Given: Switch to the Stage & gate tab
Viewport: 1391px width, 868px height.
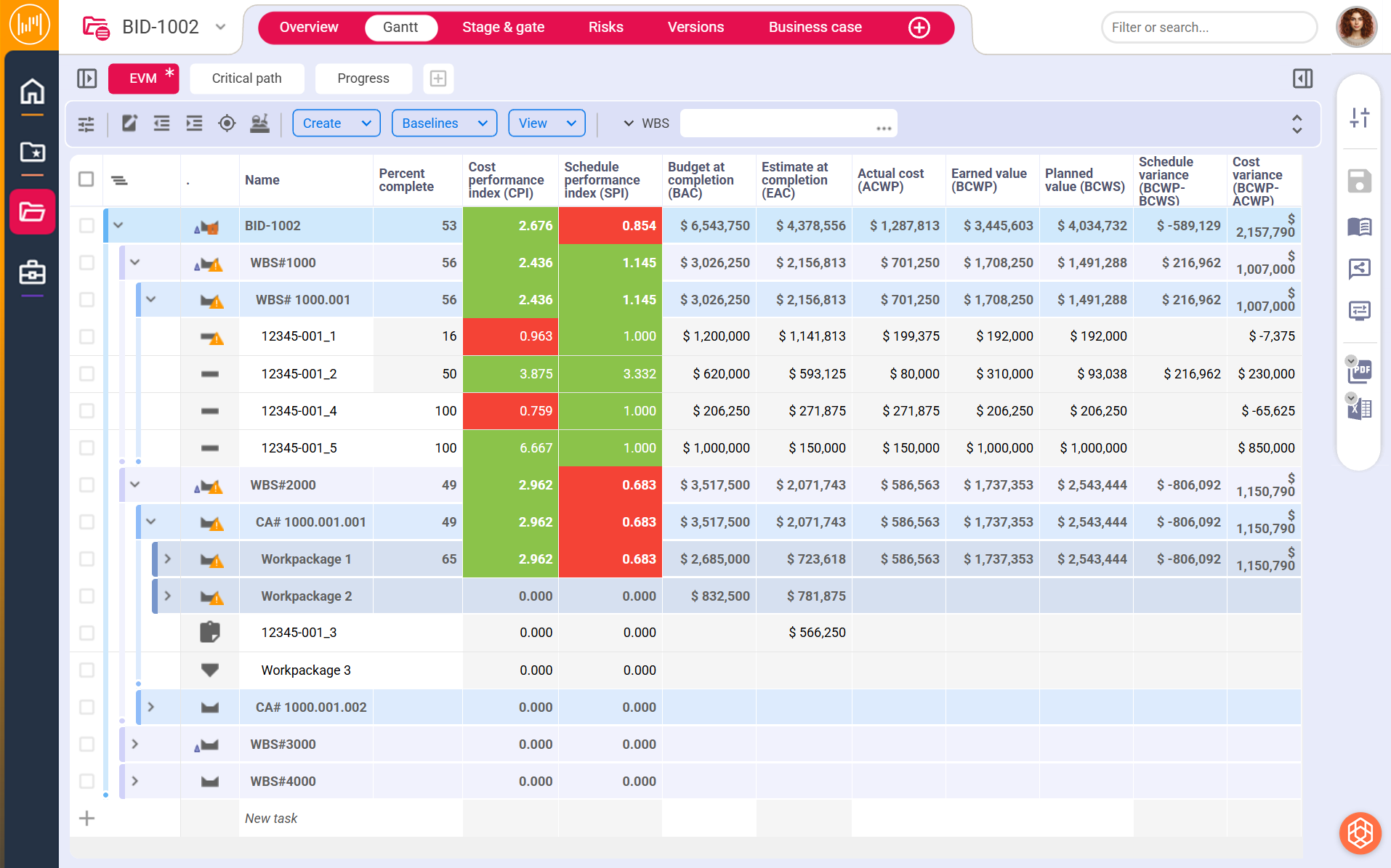Looking at the screenshot, I should 503,28.
